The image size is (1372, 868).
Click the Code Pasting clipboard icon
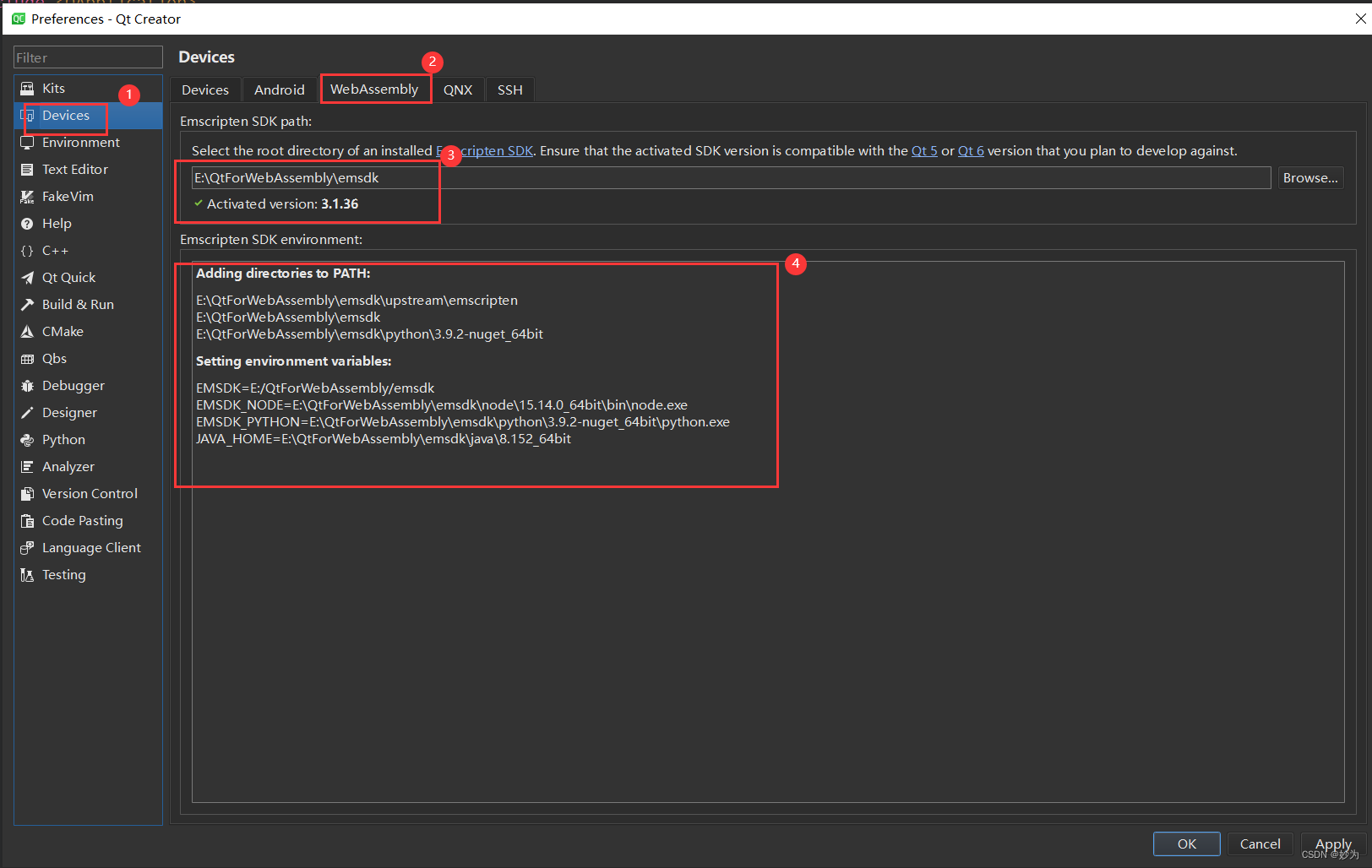point(27,521)
